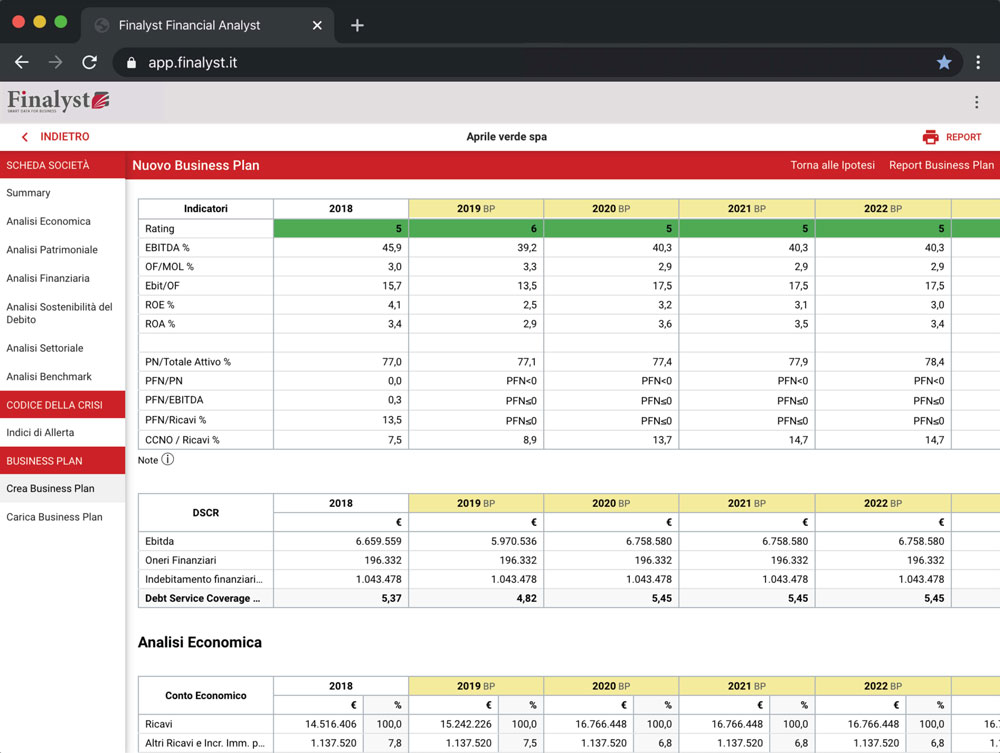Click Torna alle Ipotesi link
The height and width of the screenshot is (753, 1000).
832,165
